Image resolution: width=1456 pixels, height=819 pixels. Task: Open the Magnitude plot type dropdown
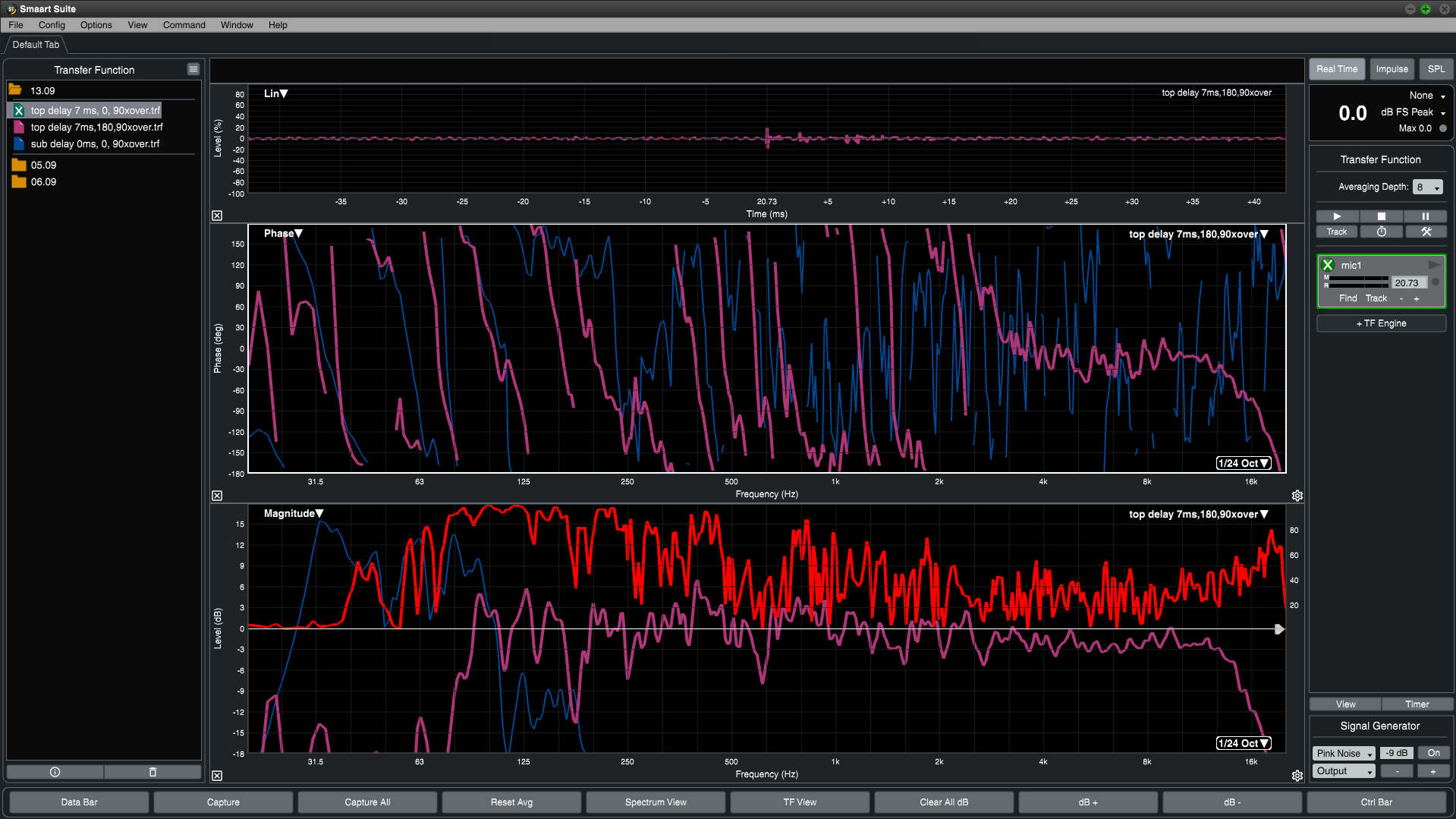point(294,513)
